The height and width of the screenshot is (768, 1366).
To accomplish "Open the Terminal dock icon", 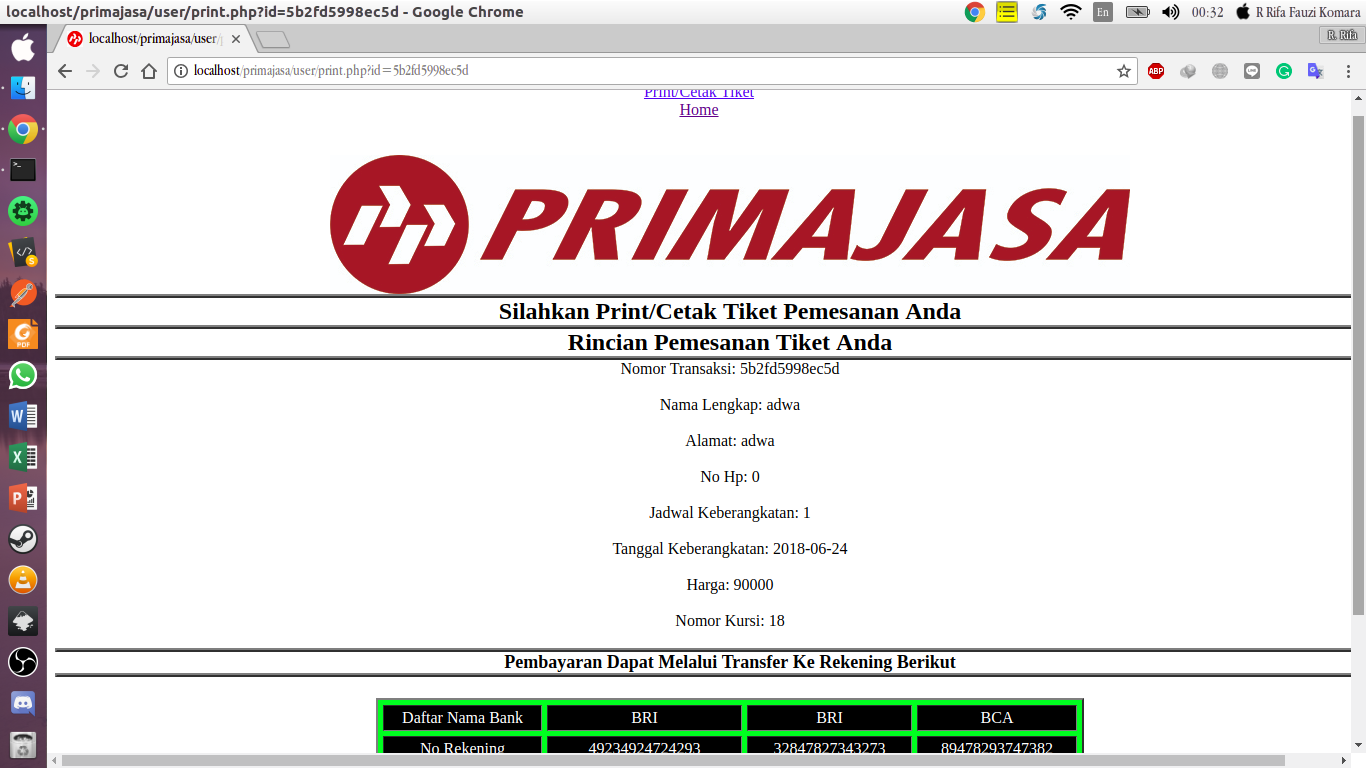I will tap(23, 170).
